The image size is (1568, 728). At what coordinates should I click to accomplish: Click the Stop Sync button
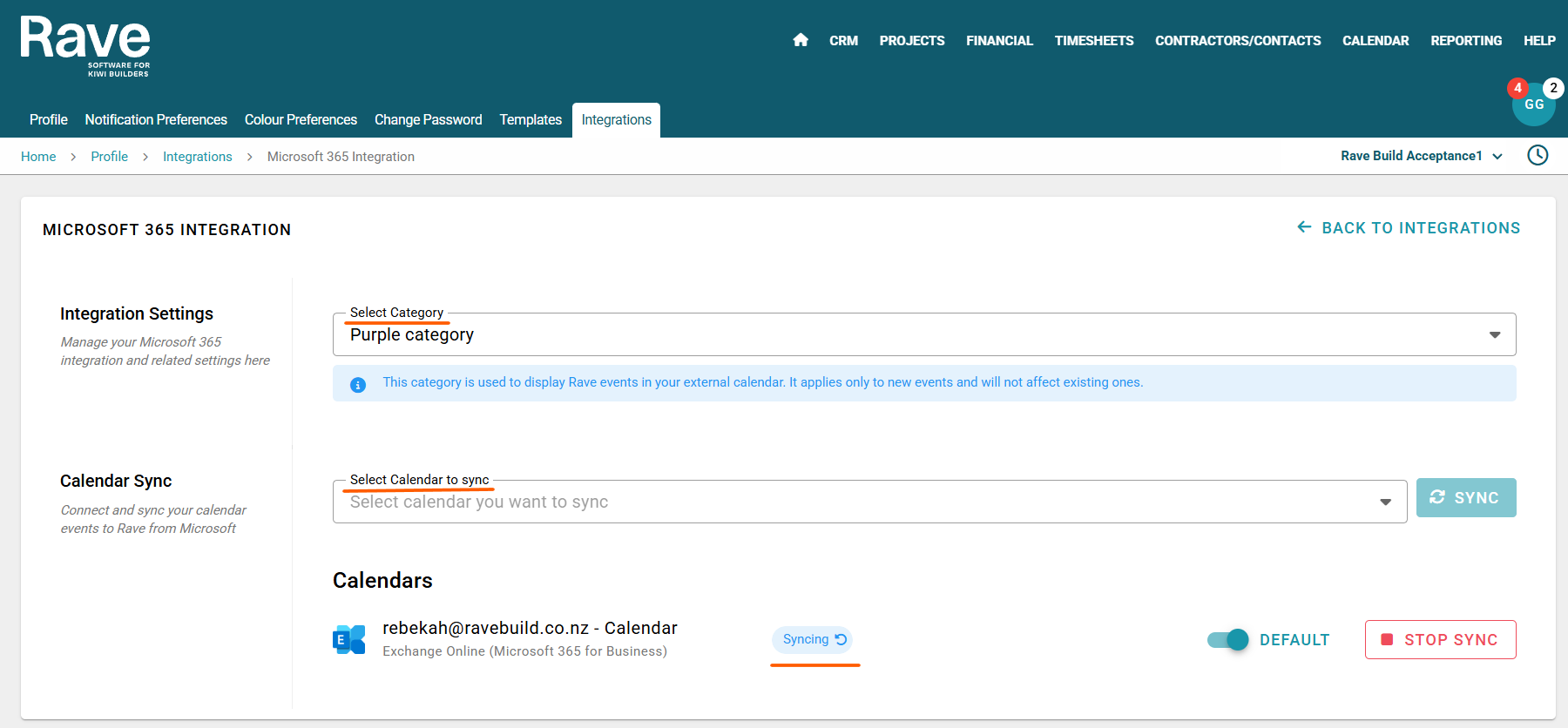1441,639
